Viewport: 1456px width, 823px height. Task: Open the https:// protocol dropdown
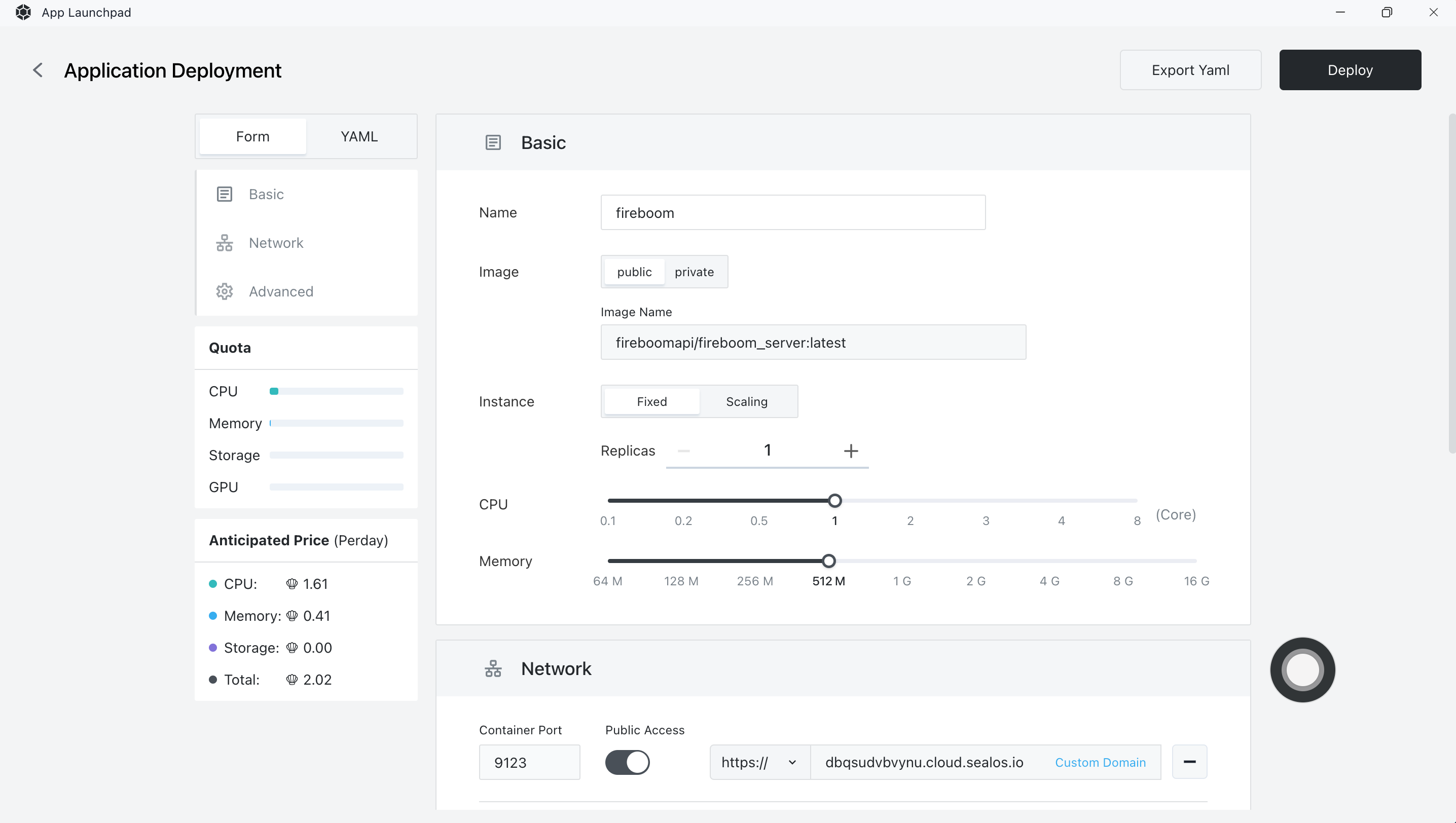click(759, 762)
